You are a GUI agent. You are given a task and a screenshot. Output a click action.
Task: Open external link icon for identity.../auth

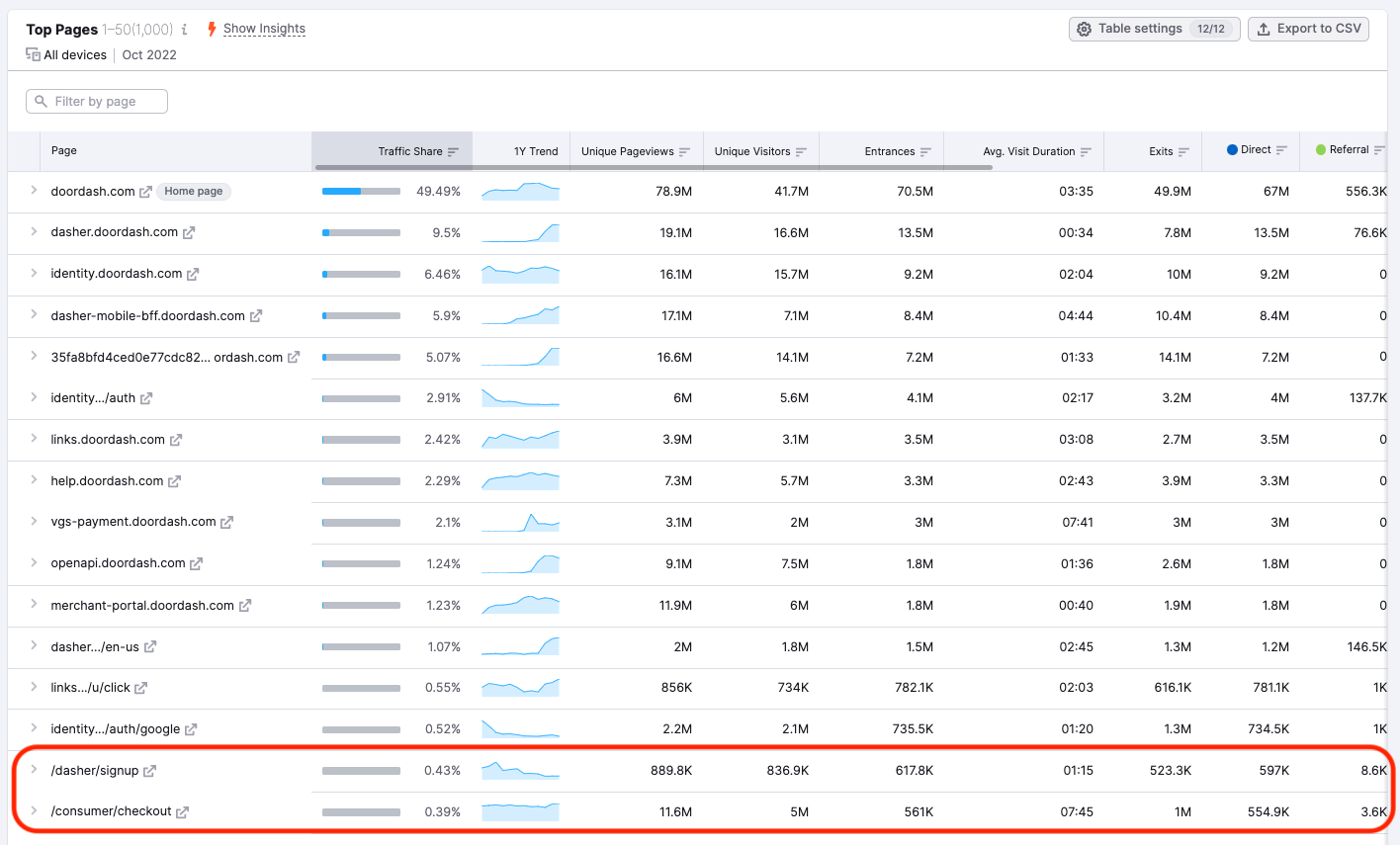146,398
